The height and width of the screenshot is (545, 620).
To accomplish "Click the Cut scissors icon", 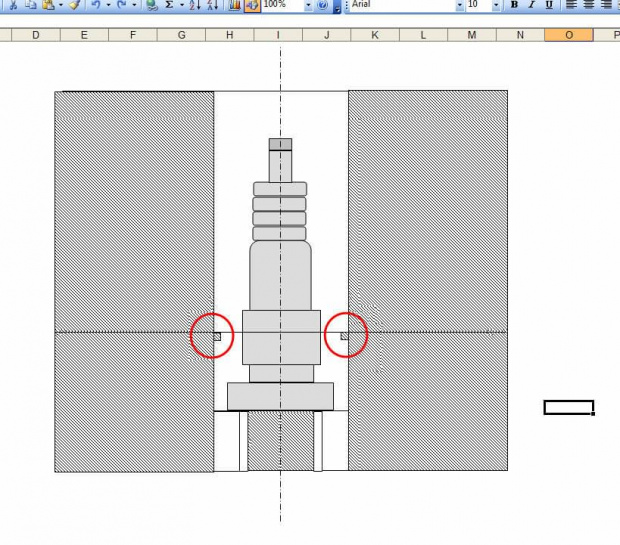I will [x=13, y=5].
